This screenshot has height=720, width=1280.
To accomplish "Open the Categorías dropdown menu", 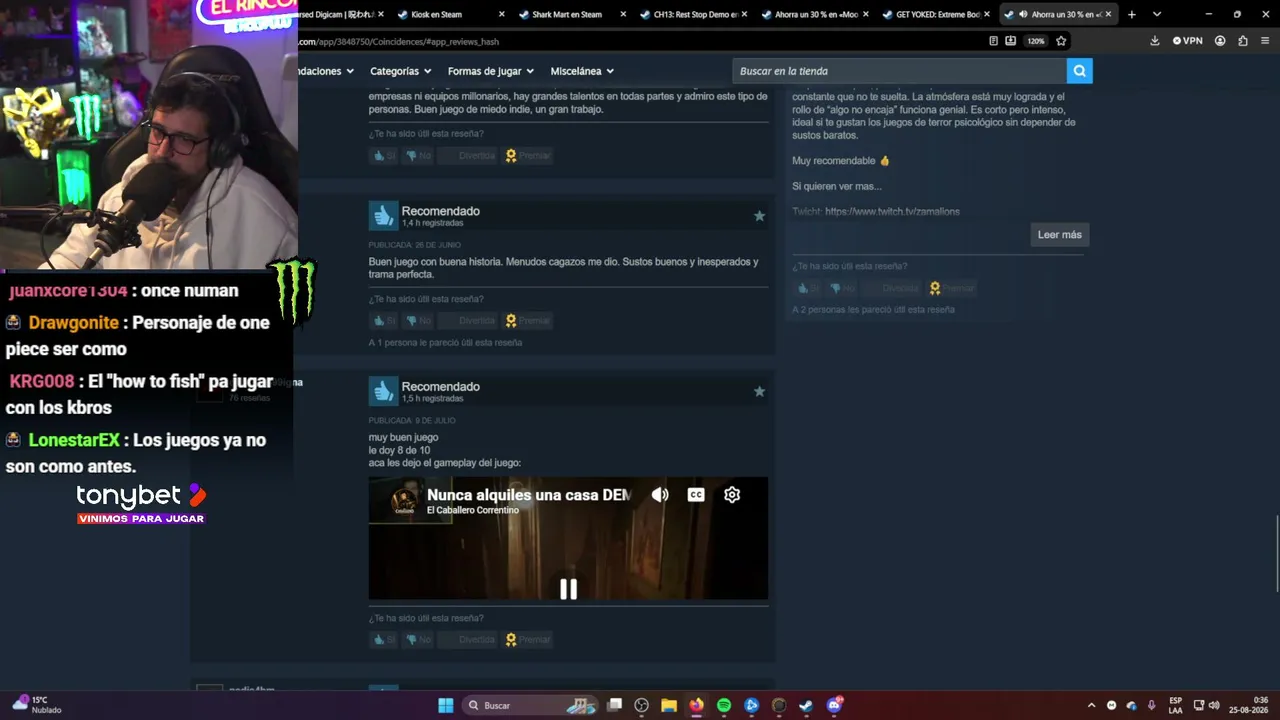I will [401, 71].
